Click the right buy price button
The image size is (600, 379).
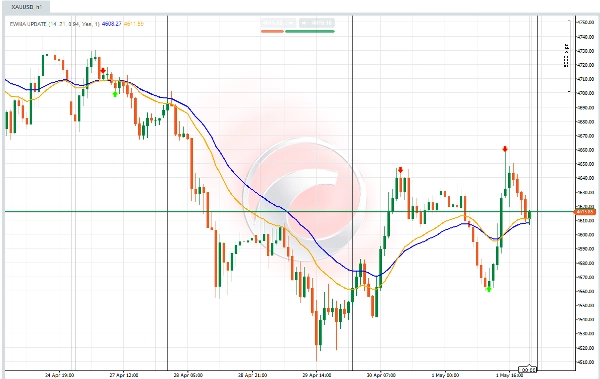click(x=316, y=23)
